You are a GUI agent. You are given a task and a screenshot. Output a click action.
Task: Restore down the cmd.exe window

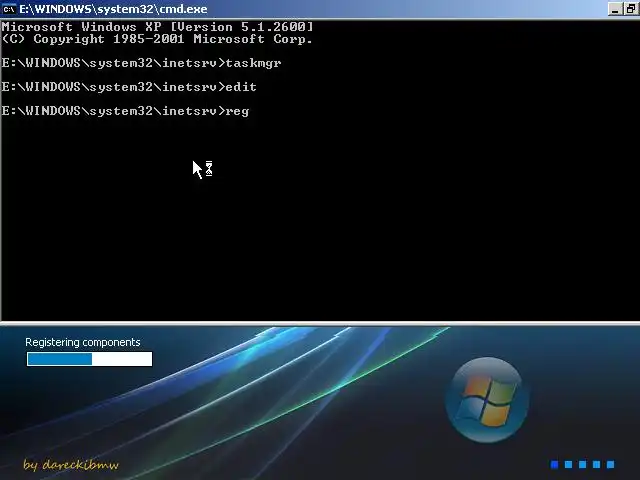click(x=631, y=9)
